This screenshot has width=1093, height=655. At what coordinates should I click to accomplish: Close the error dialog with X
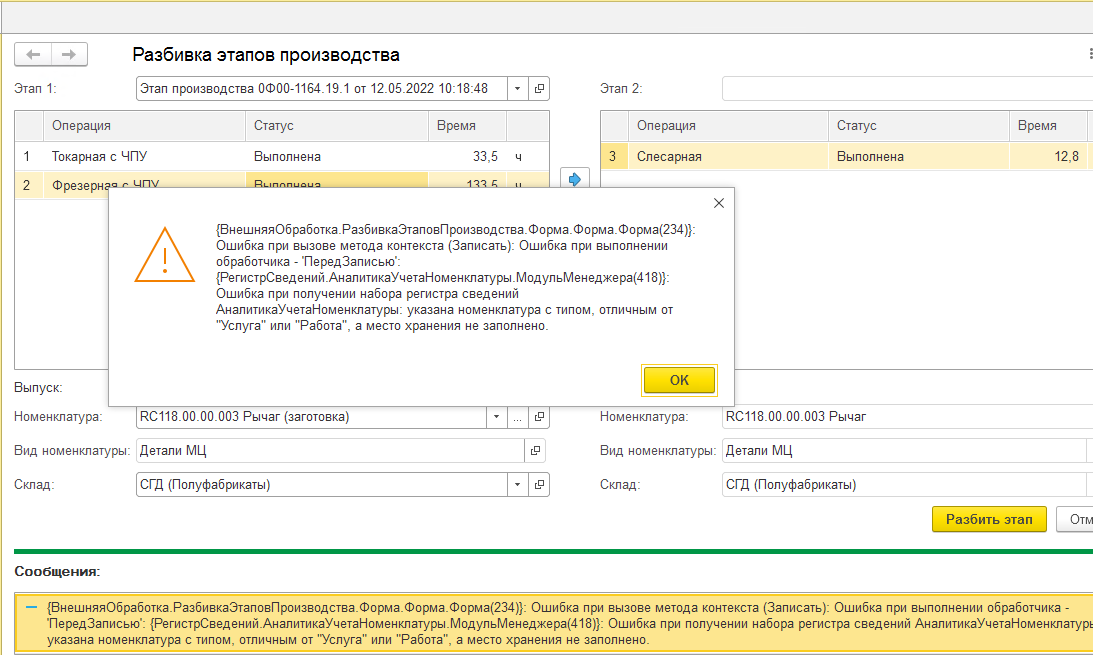coord(718,204)
